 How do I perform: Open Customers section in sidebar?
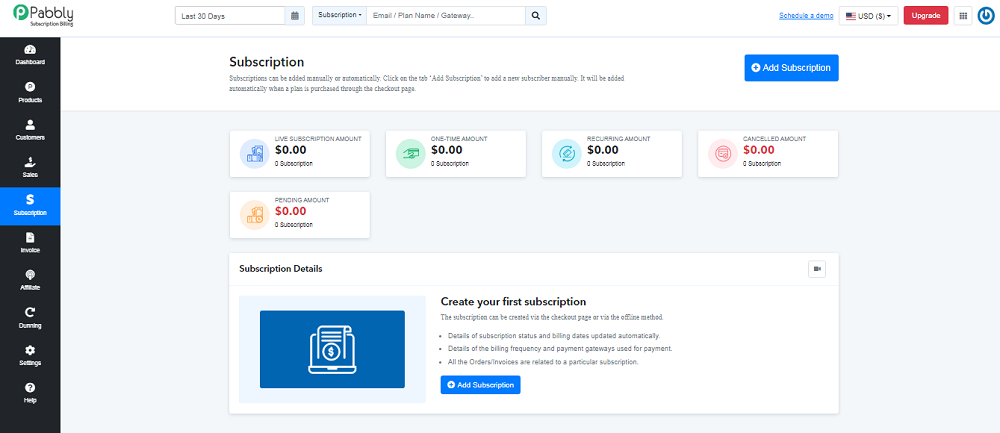coord(30,131)
